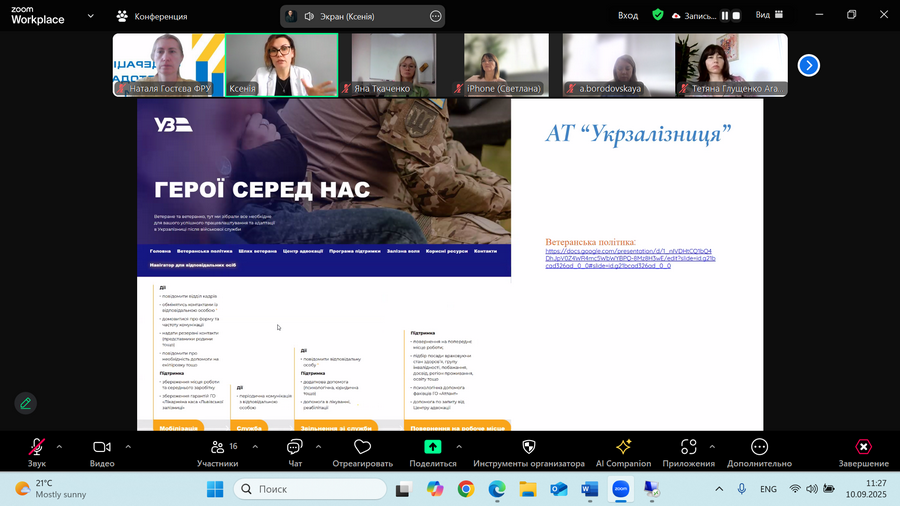
Task: Pause the recording in top bar
Action: [725, 16]
